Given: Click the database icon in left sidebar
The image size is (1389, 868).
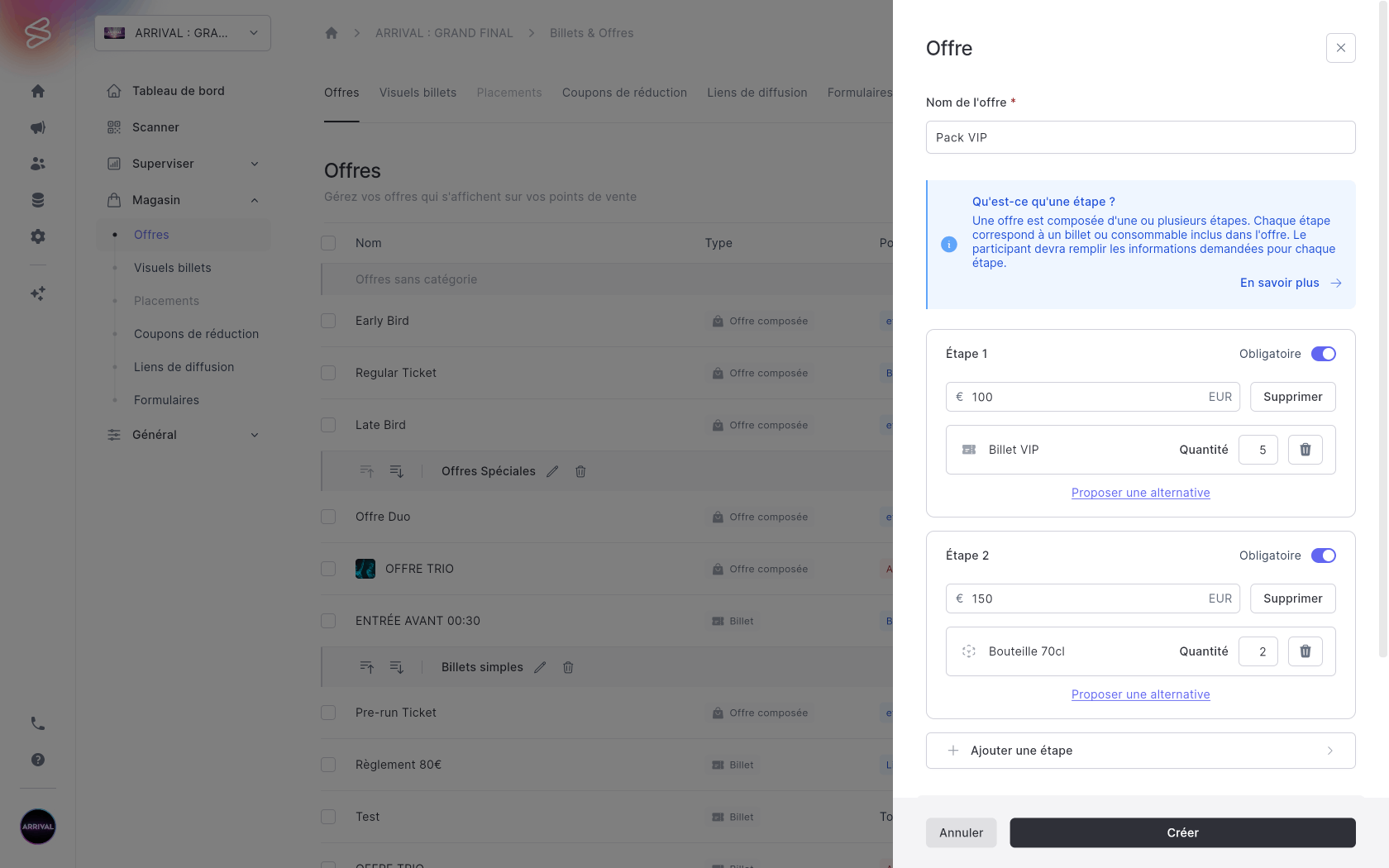Looking at the screenshot, I should (38, 200).
